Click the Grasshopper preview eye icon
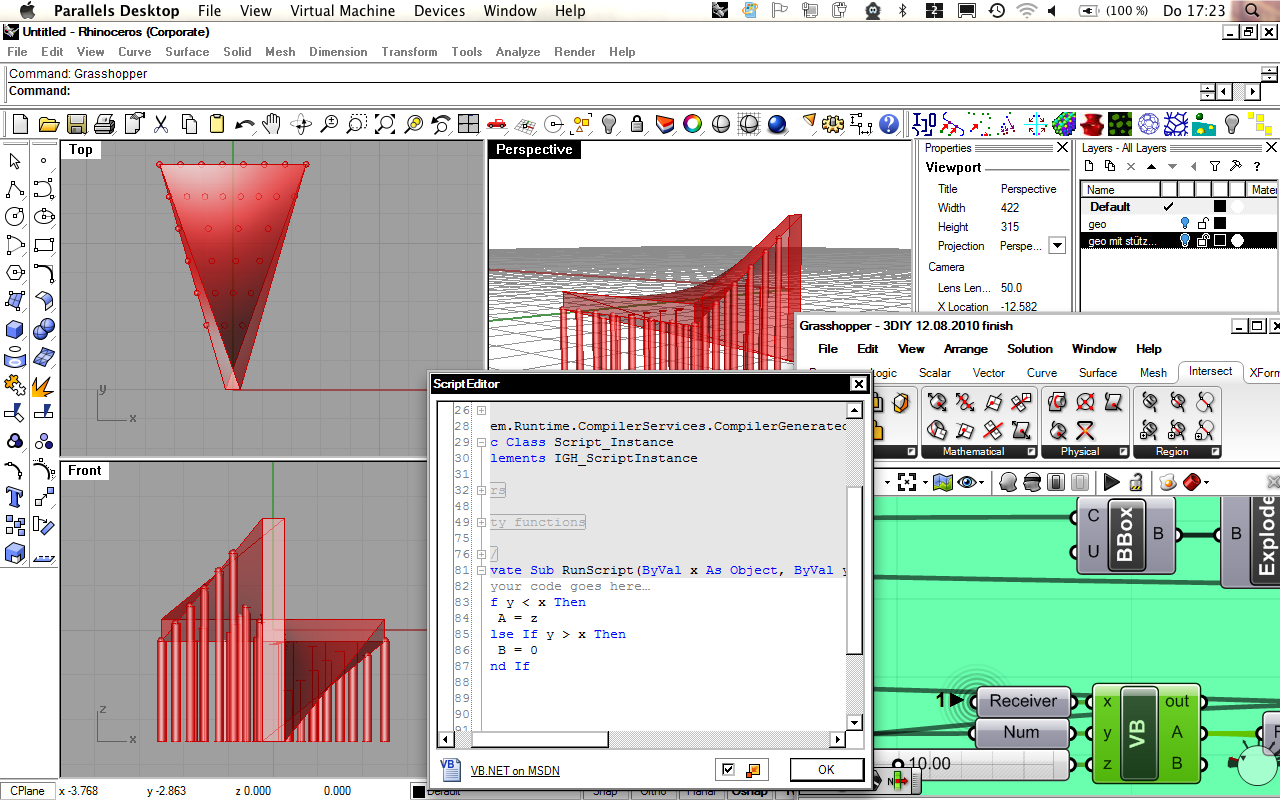 coord(967,482)
